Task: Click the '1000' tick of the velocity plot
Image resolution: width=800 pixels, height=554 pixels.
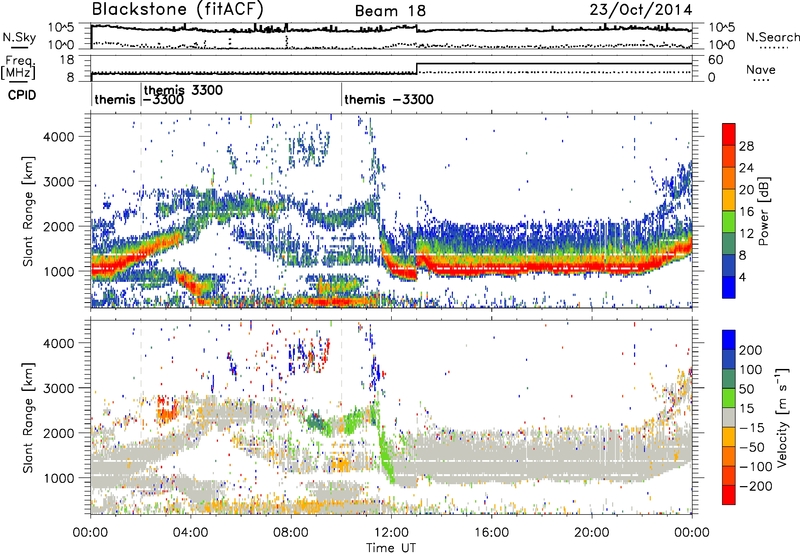Action: click(59, 478)
